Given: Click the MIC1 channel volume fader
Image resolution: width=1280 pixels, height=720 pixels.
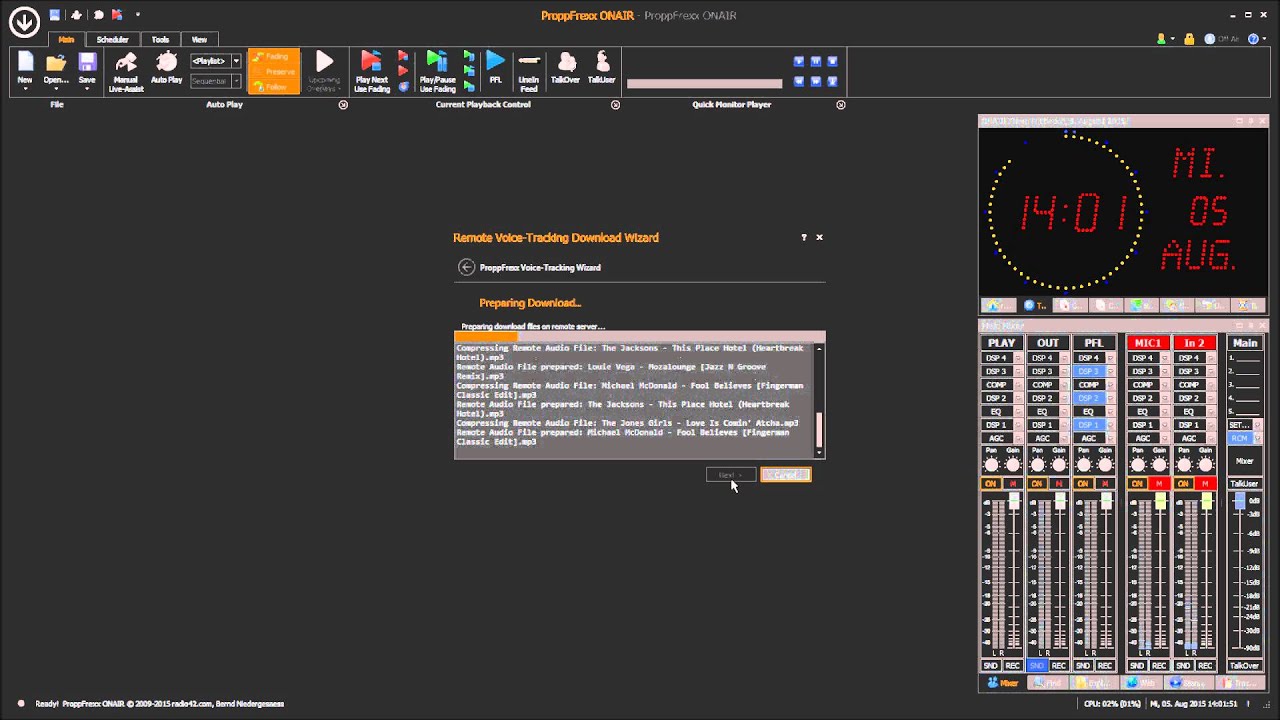Looking at the screenshot, I should pos(1160,501).
